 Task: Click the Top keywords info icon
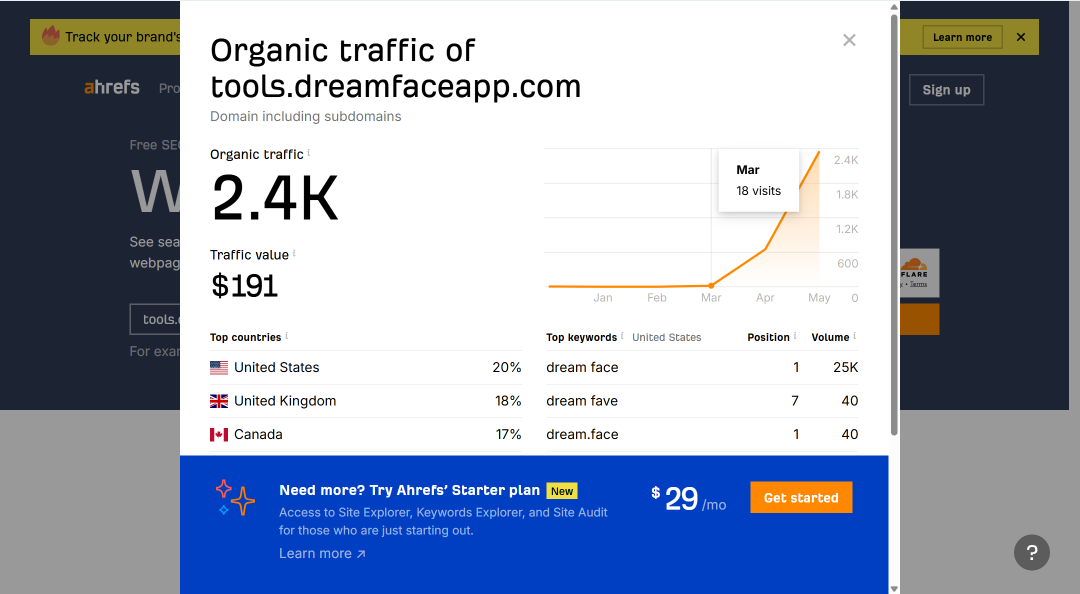(x=622, y=336)
